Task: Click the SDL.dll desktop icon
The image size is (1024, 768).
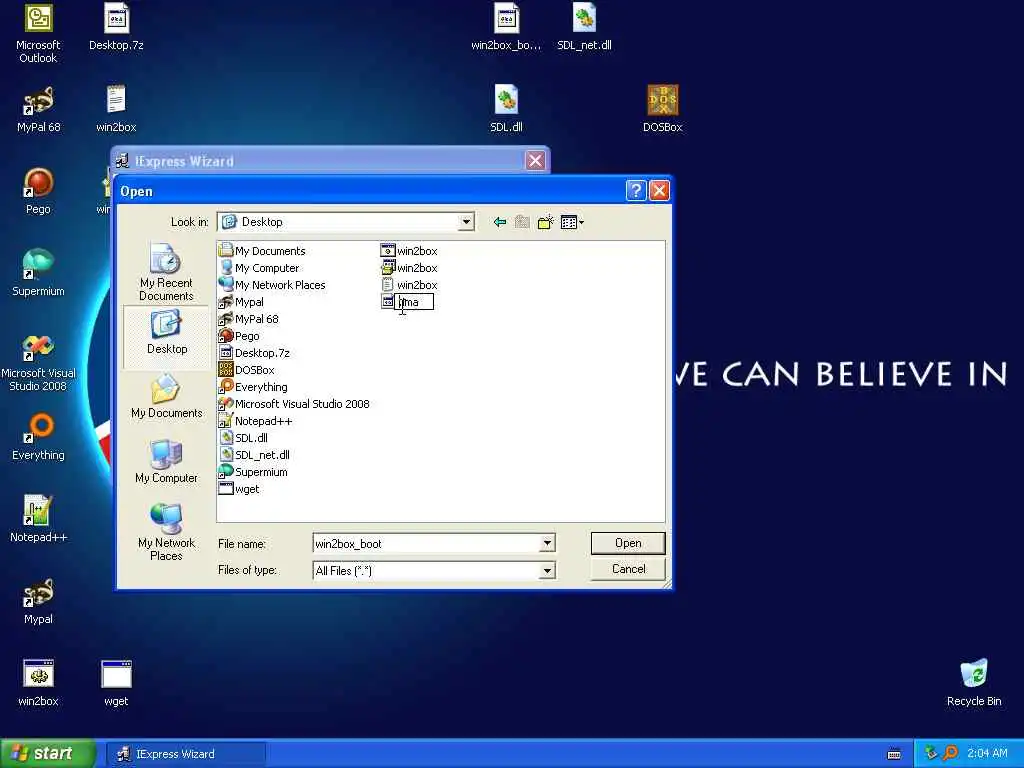Action: pyautogui.click(x=506, y=110)
